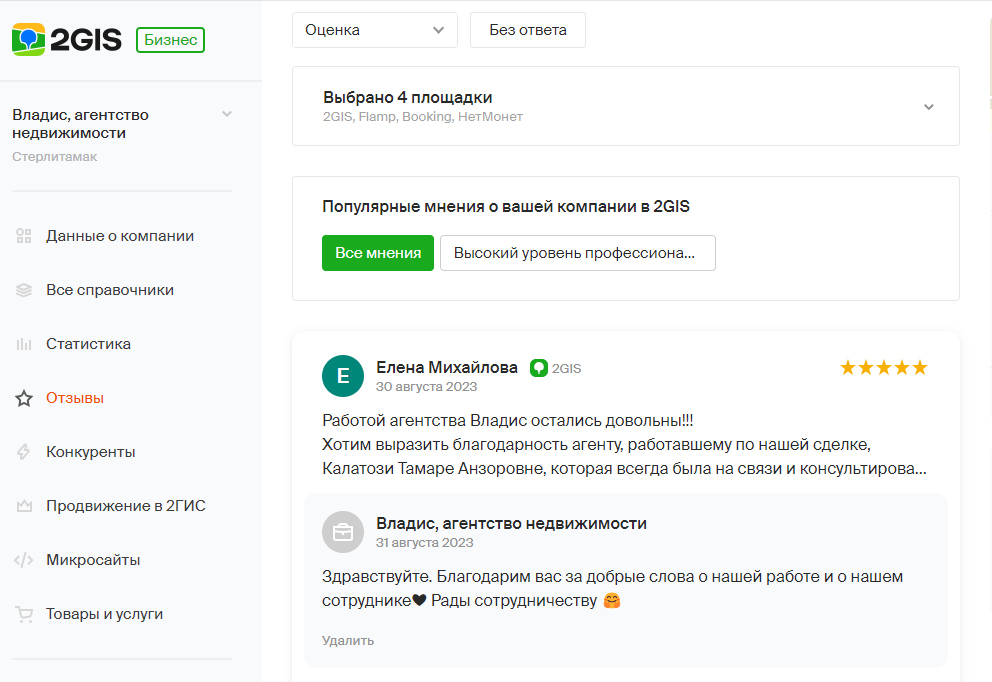Click the shopping cart icon
Viewport: 992px width, 682px height.
pyautogui.click(x=23, y=614)
